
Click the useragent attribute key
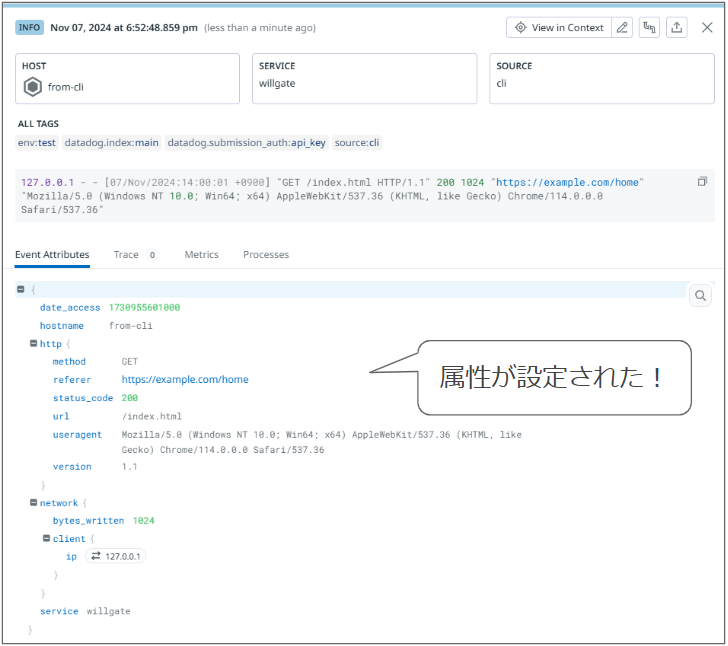[x=77, y=435]
